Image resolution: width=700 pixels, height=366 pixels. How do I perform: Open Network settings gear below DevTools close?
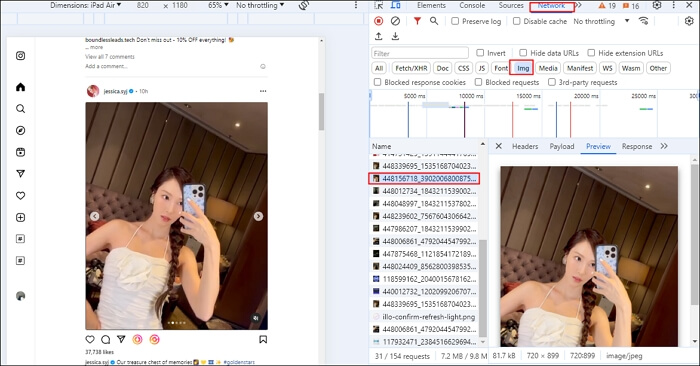[689, 21]
